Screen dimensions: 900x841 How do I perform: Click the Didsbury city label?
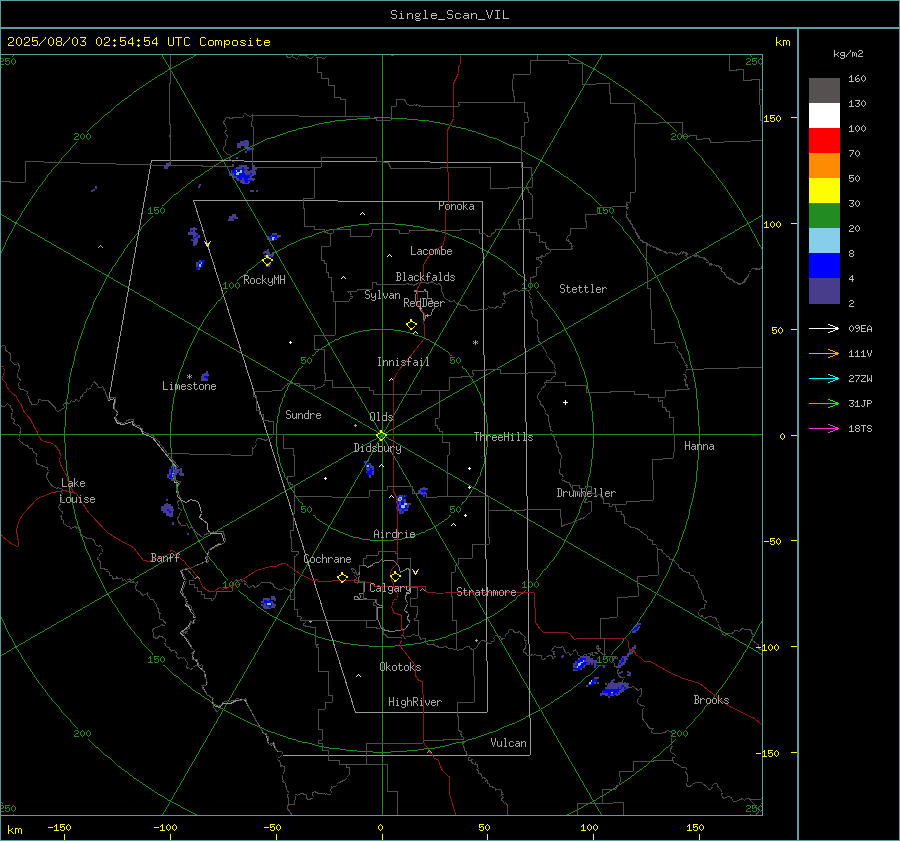pos(377,448)
